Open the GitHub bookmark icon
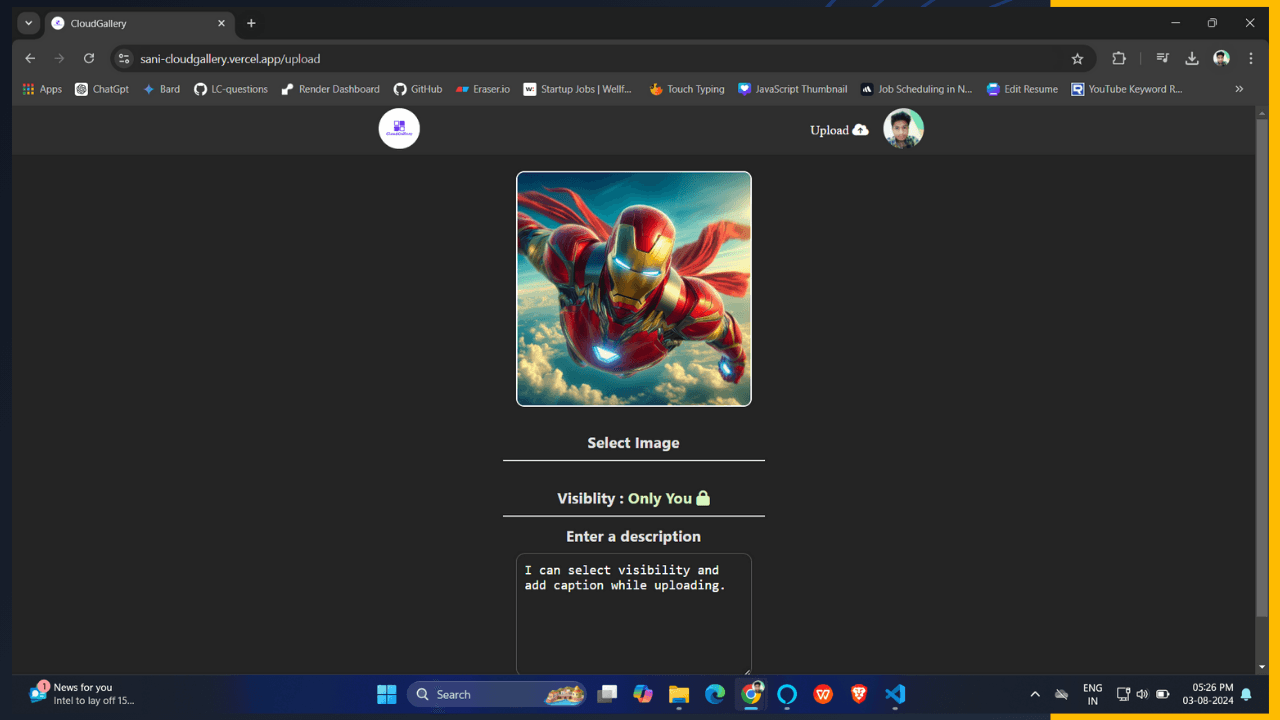This screenshot has height=720, width=1280. tap(401, 89)
